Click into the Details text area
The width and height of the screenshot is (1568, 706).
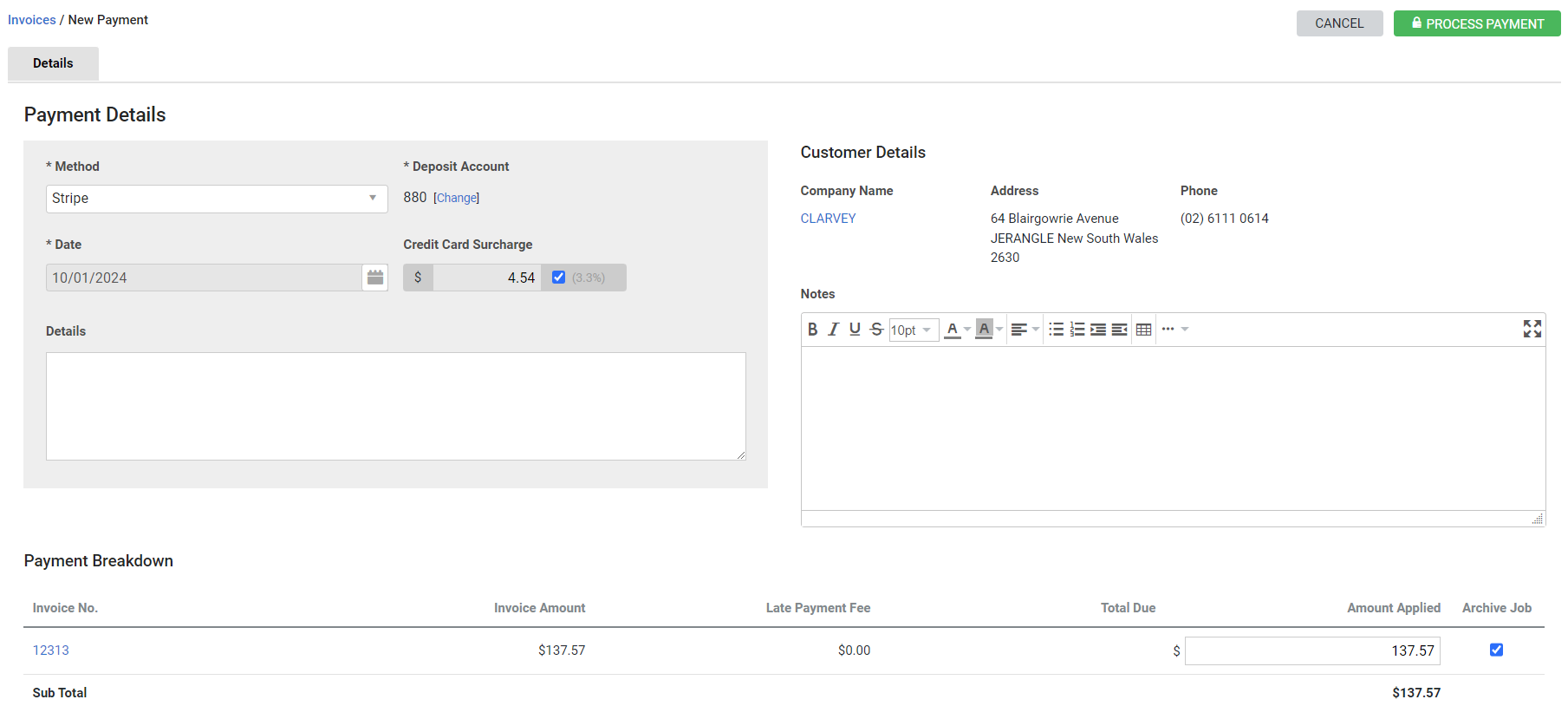(x=396, y=406)
